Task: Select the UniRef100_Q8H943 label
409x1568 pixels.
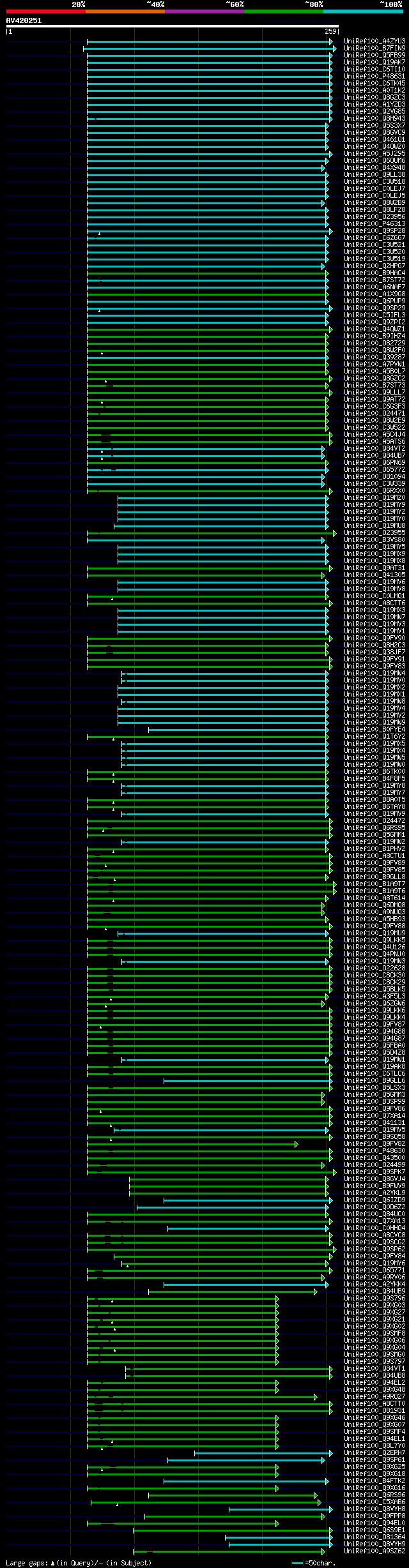Action: (374, 118)
